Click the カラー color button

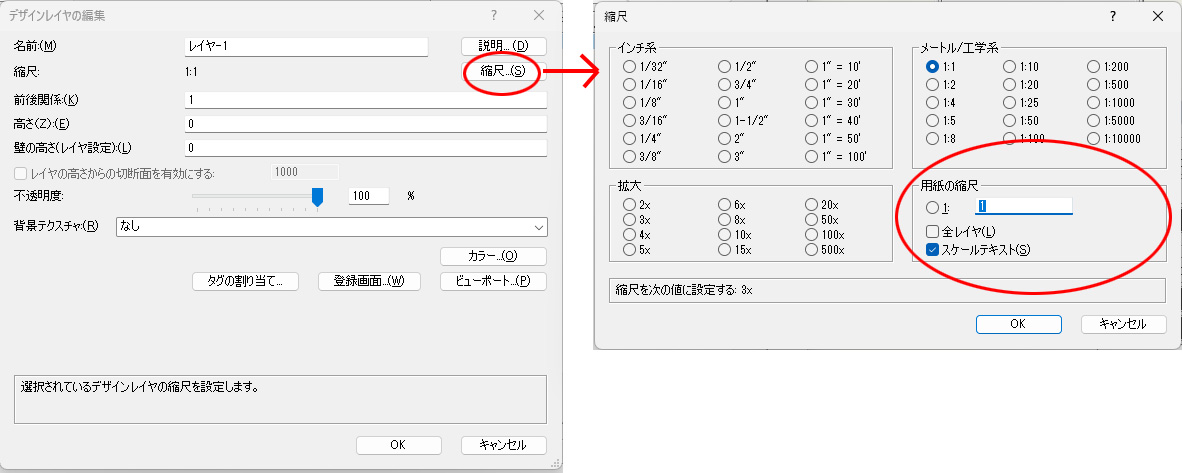tap(493, 256)
